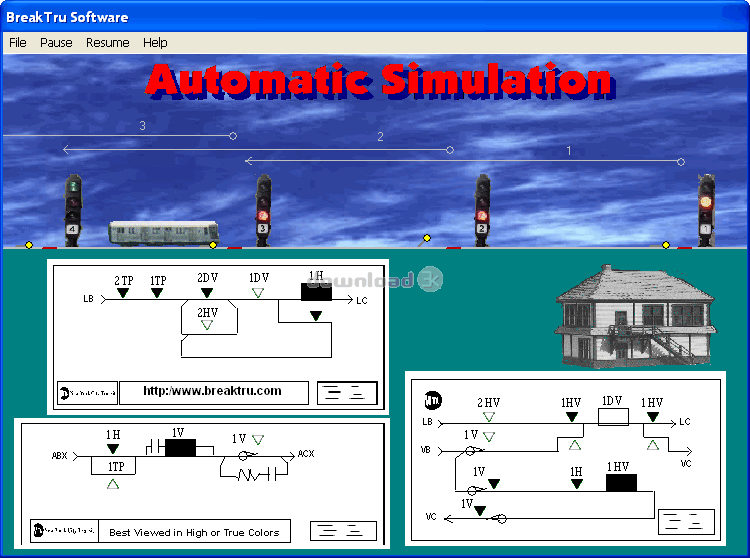Click the subway train car on the track

coord(150,233)
